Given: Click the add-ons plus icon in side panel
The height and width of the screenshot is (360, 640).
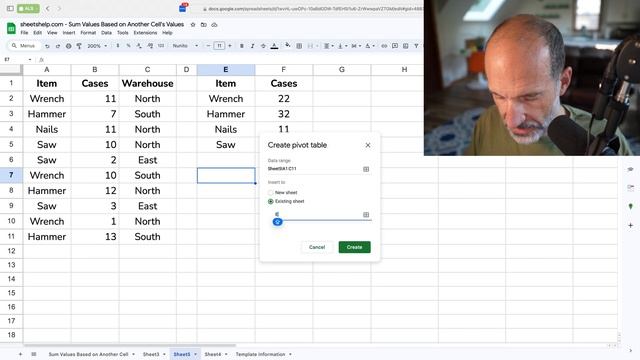Looking at the screenshot, I should 631,225.
